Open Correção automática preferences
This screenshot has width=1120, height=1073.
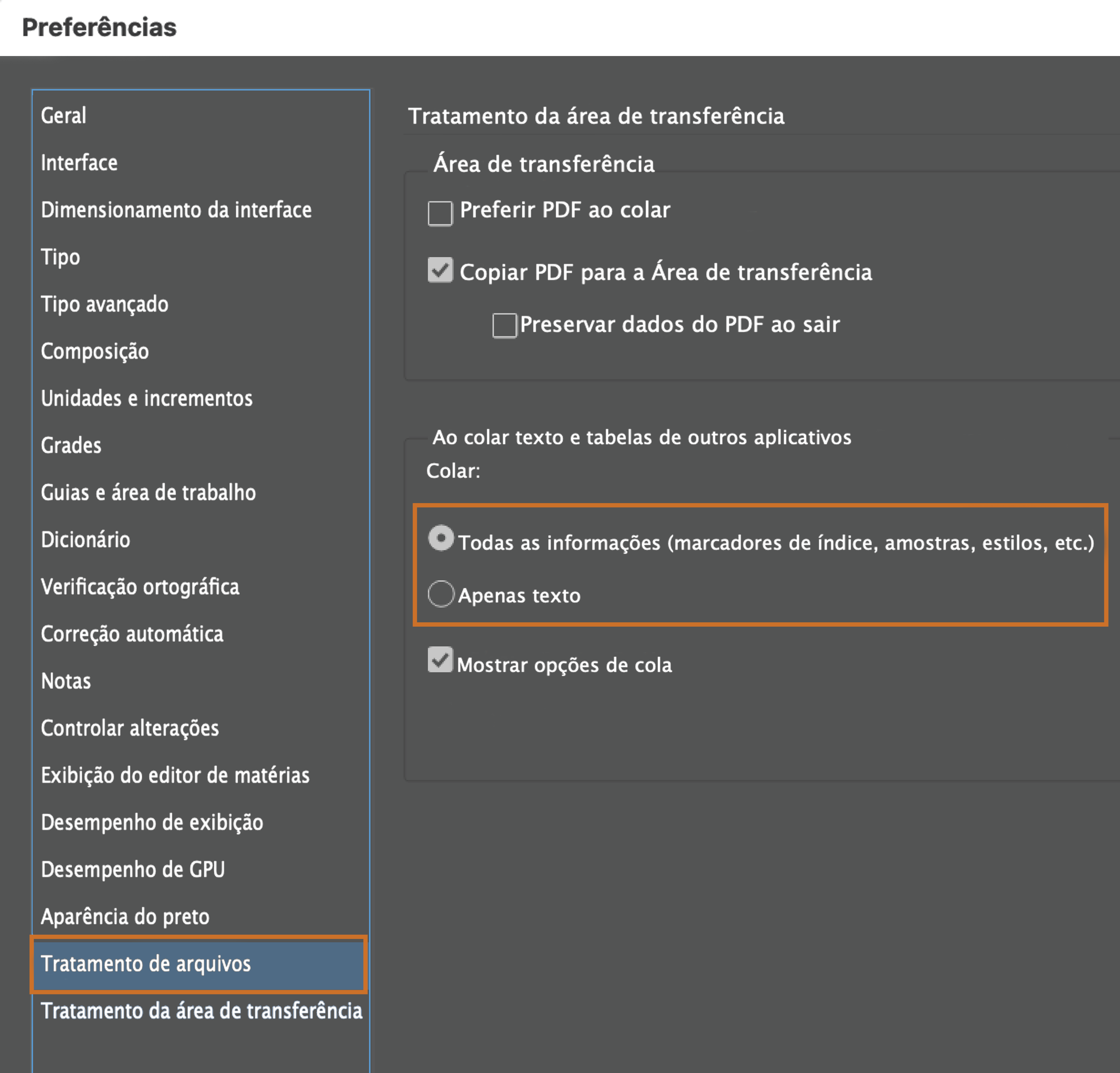tap(132, 634)
